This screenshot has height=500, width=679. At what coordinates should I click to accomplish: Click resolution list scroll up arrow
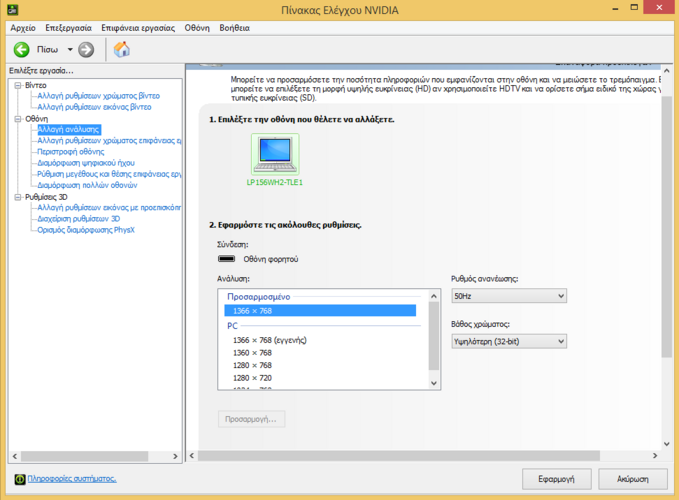click(x=434, y=296)
